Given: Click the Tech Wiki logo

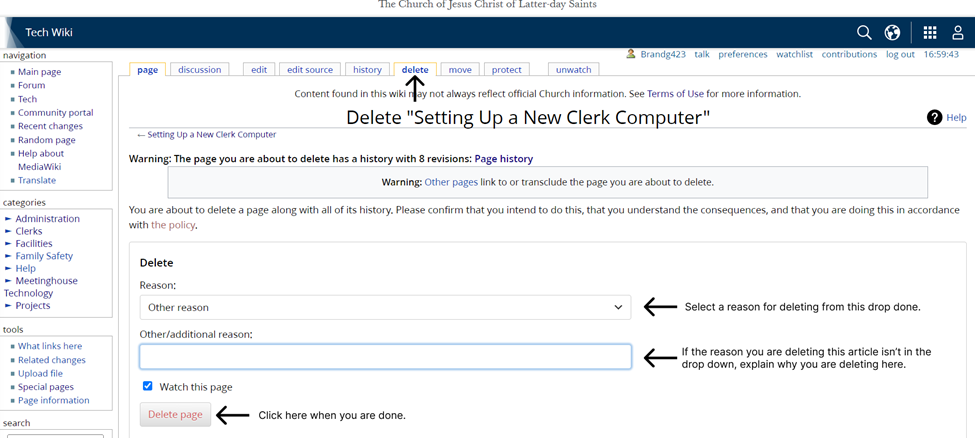Looking at the screenshot, I should pyautogui.click(x=49, y=32).
